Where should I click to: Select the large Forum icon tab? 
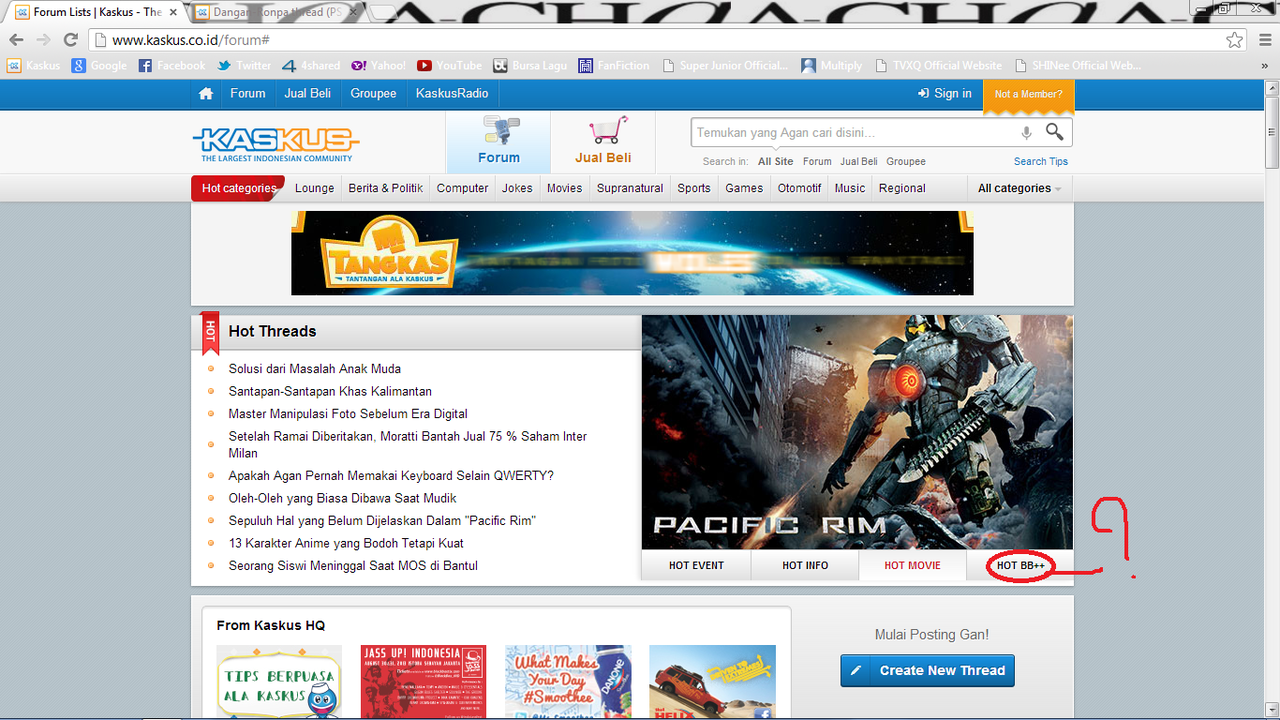(x=498, y=142)
